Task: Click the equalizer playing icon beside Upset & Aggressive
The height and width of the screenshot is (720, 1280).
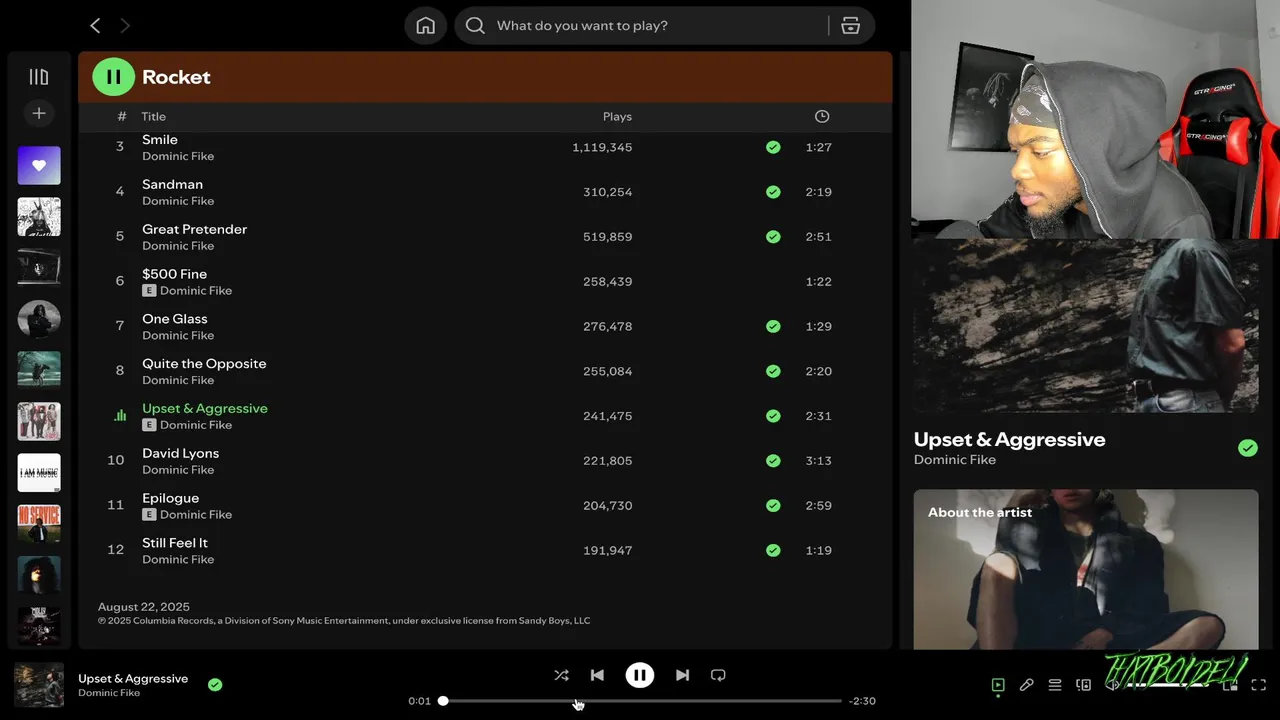Action: point(120,416)
